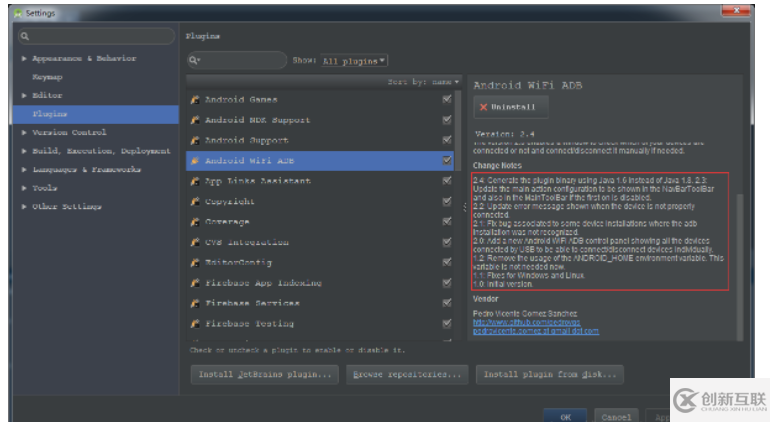Screen dimensions: 770x422
Task: Select Other Settings label in tree
Action: click(67, 207)
